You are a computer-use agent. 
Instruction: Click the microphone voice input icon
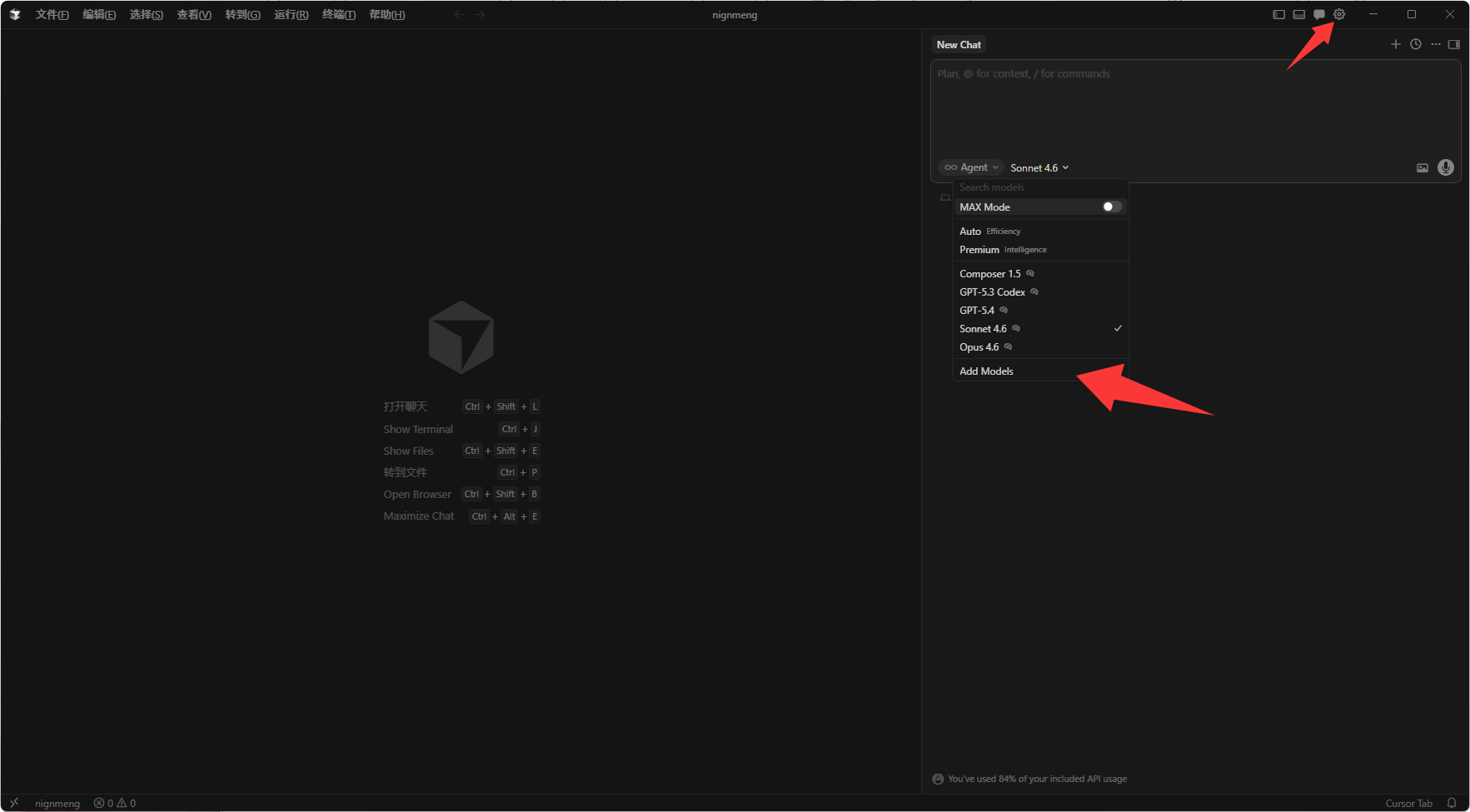click(1446, 167)
